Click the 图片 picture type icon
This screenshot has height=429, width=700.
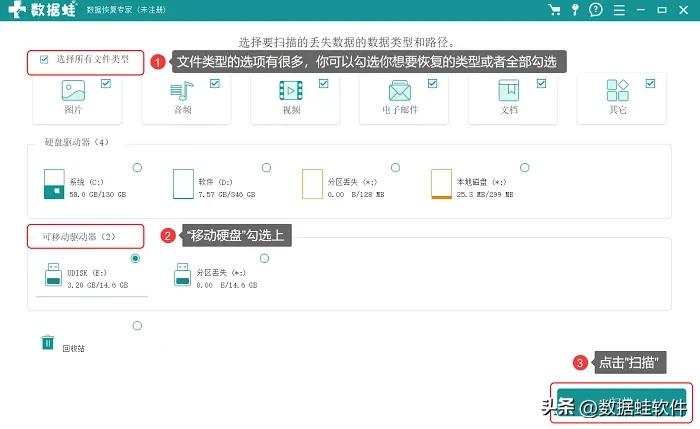(x=73, y=90)
